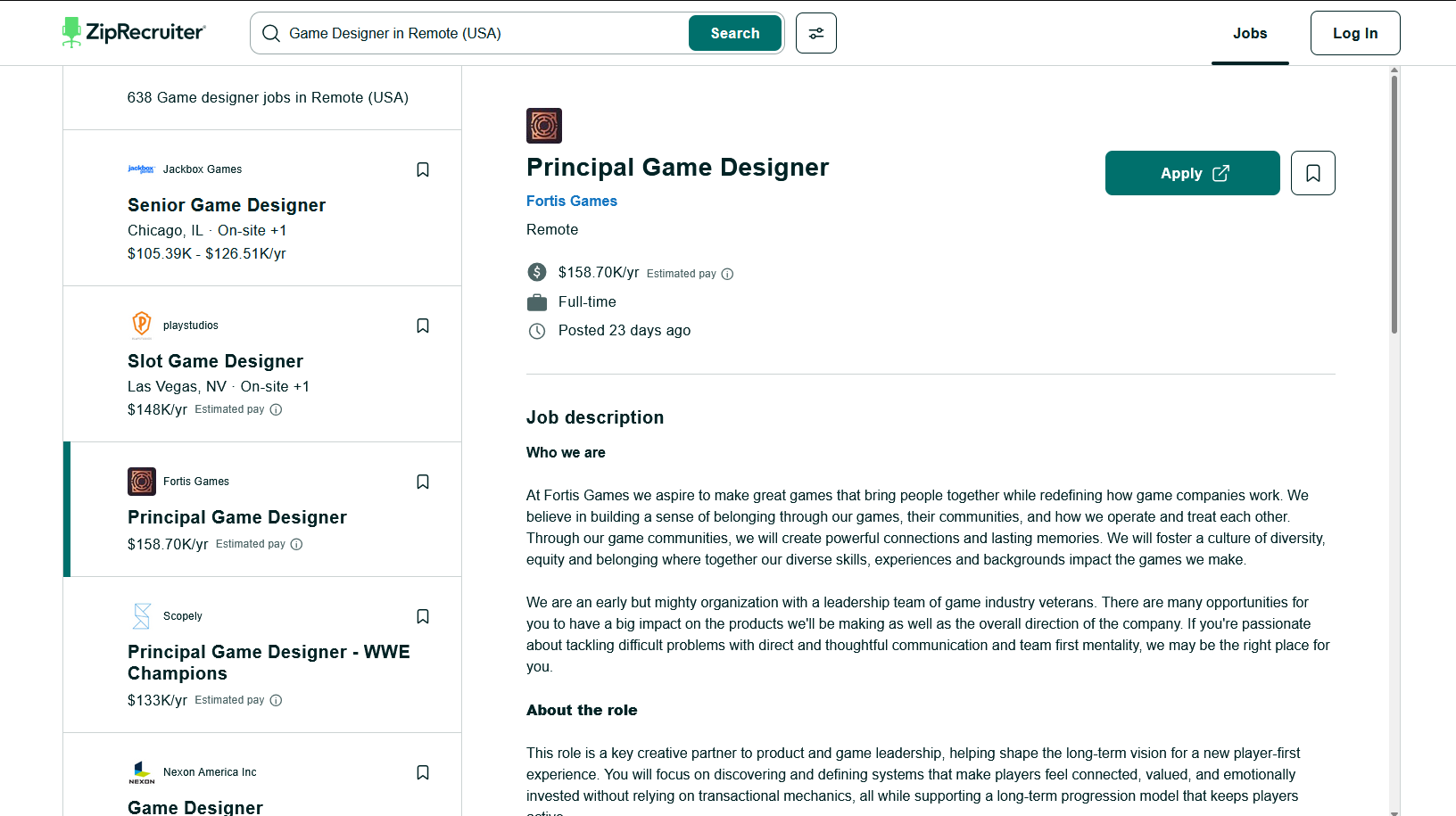The height and width of the screenshot is (816, 1456).
Task: Show estimated pay info for Slot Game Designer
Action: 276,410
